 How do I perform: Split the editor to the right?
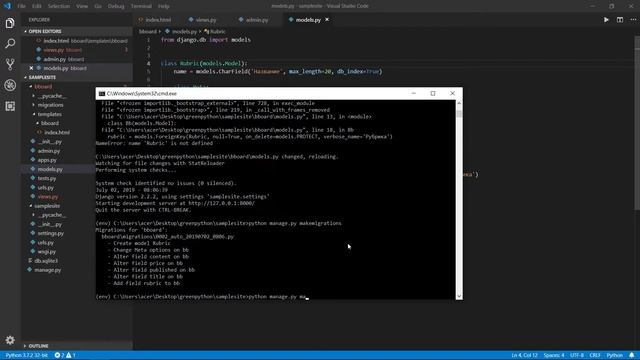(620, 20)
